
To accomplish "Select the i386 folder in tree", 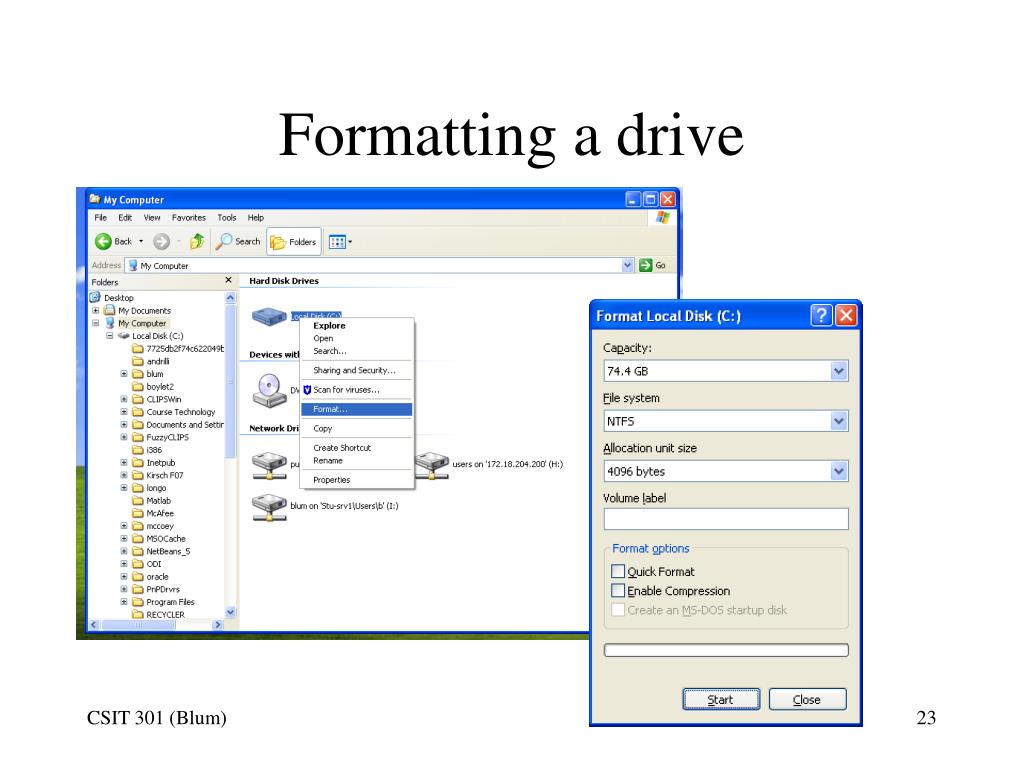I will [x=147, y=450].
